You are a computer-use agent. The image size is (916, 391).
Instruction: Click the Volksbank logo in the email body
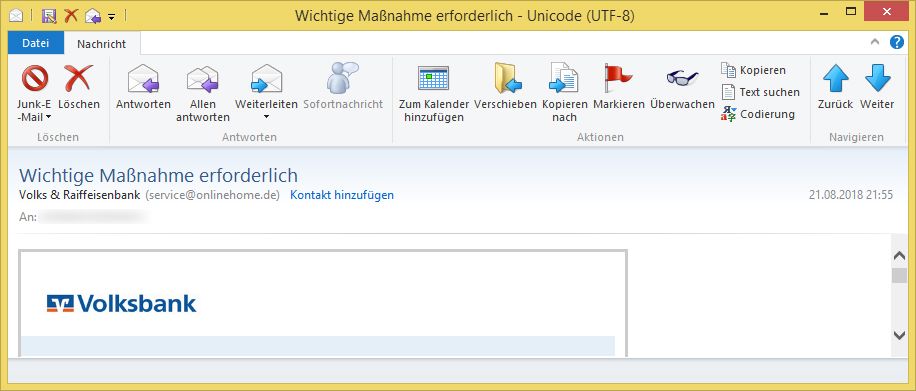point(122,304)
